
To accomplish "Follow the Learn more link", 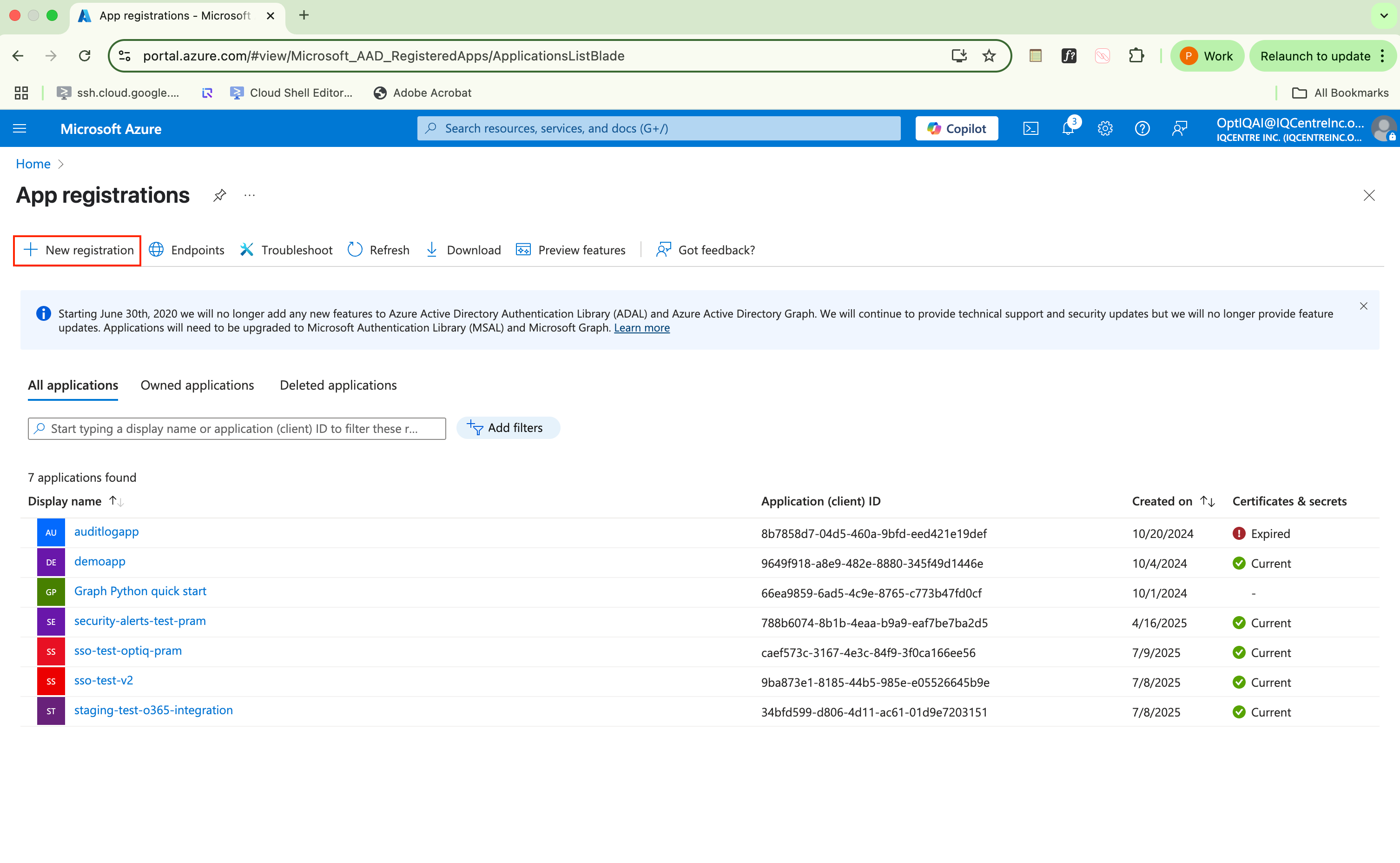I will (x=642, y=328).
